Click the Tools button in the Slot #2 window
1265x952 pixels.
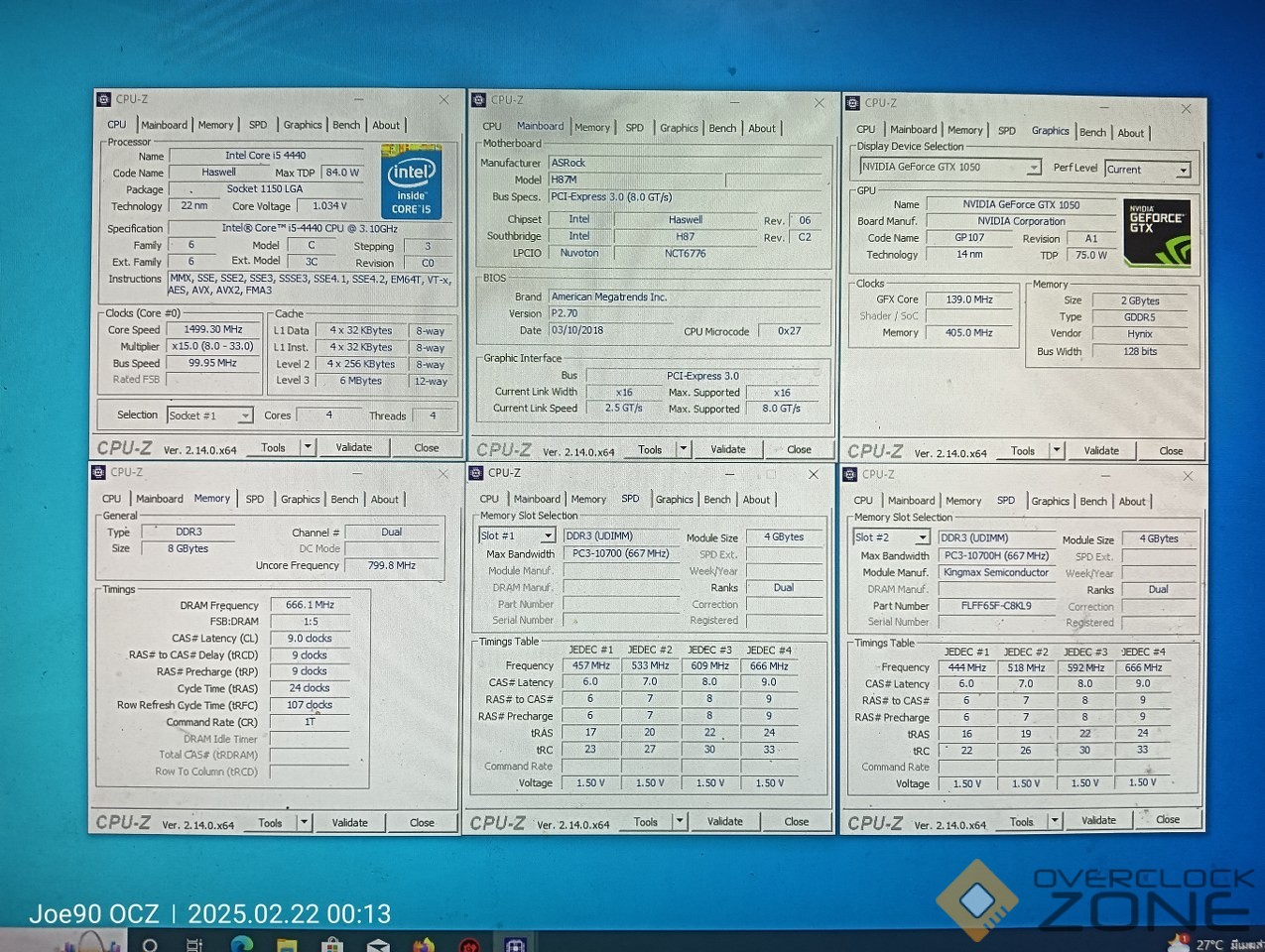point(1021,821)
